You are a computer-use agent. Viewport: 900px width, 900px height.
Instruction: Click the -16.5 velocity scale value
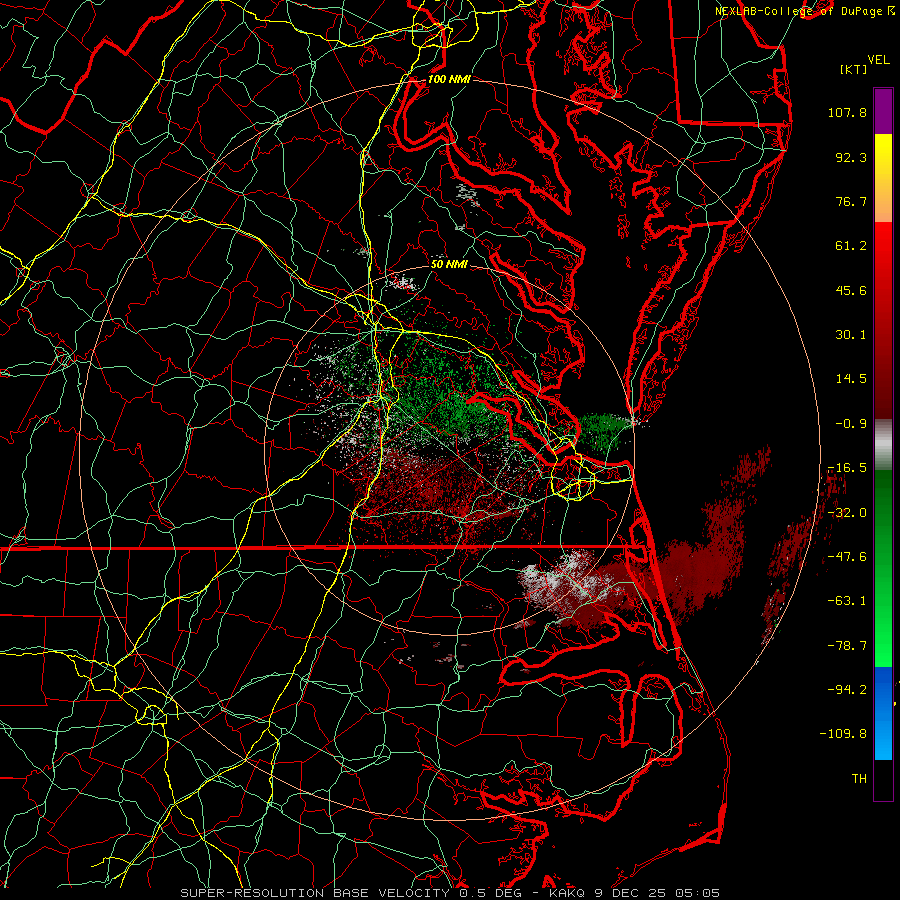point(847,468)
